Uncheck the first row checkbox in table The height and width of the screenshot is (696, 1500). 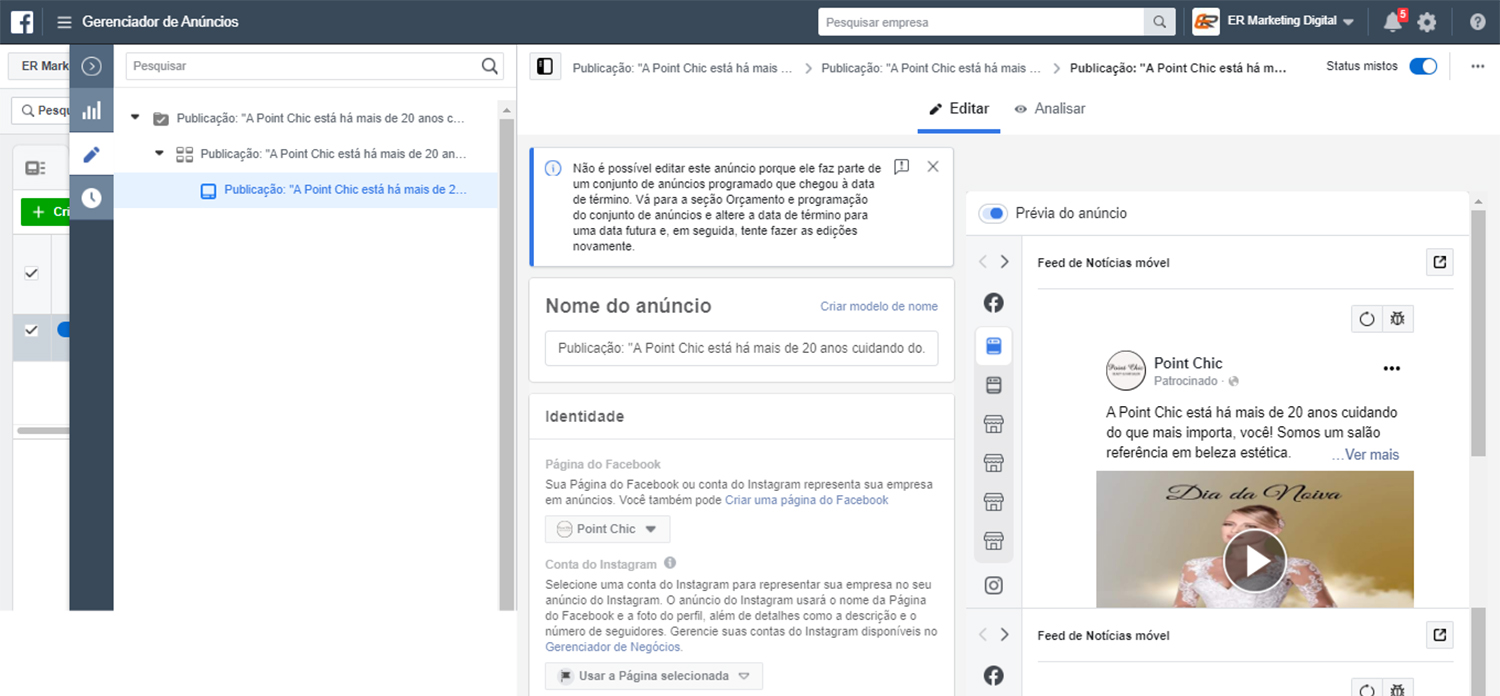pyautogui.click(x=31, y=273)
